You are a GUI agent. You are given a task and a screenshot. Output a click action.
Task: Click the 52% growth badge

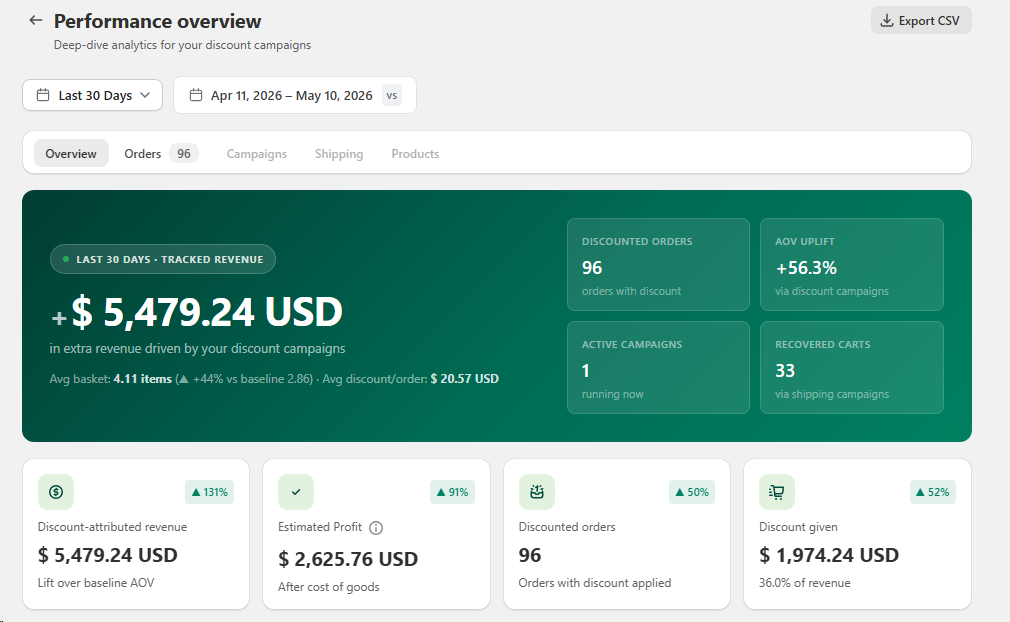932,492
